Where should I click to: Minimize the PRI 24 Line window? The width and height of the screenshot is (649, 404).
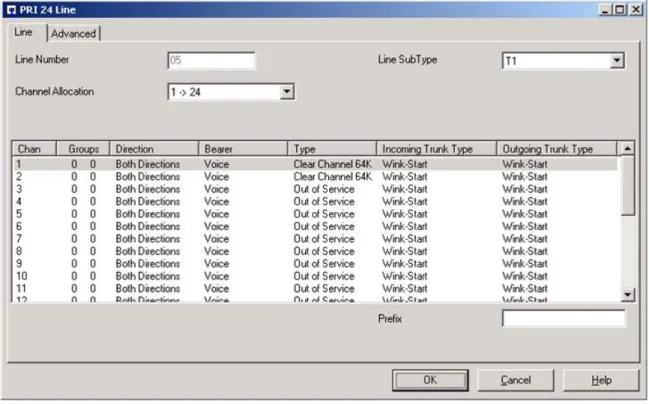coord(605,9)
